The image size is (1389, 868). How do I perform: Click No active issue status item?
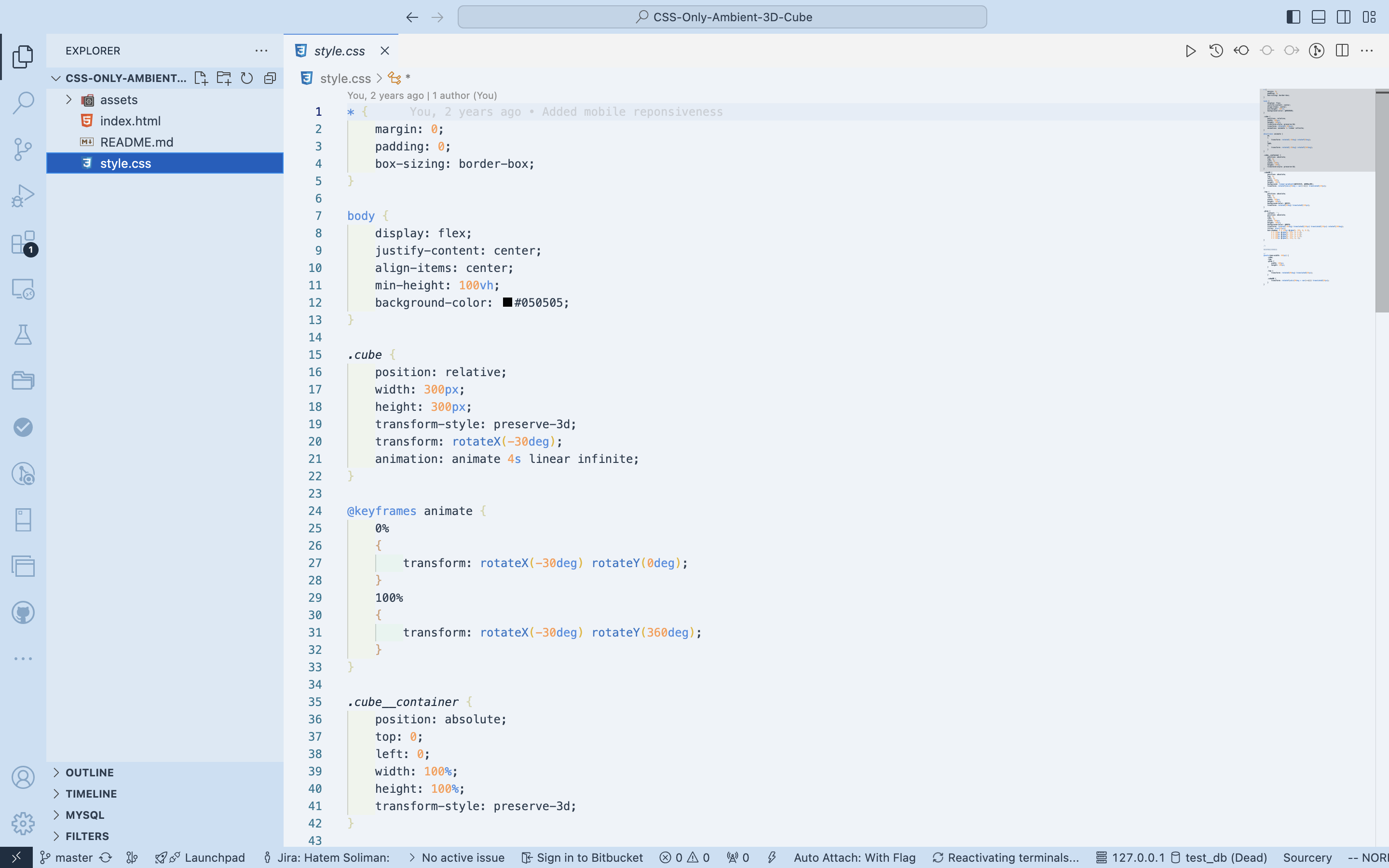(457, 857)
